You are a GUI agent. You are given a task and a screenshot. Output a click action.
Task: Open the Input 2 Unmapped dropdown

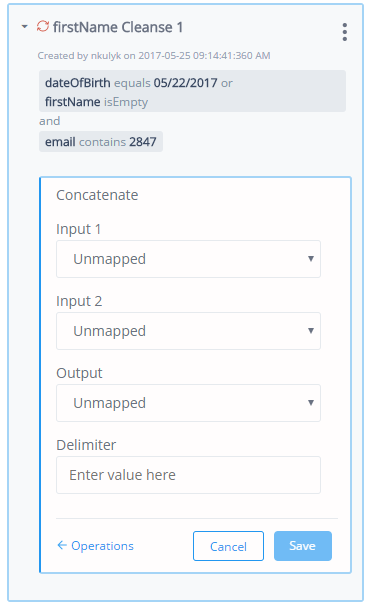pyautogui.click(x=188, y=331)
